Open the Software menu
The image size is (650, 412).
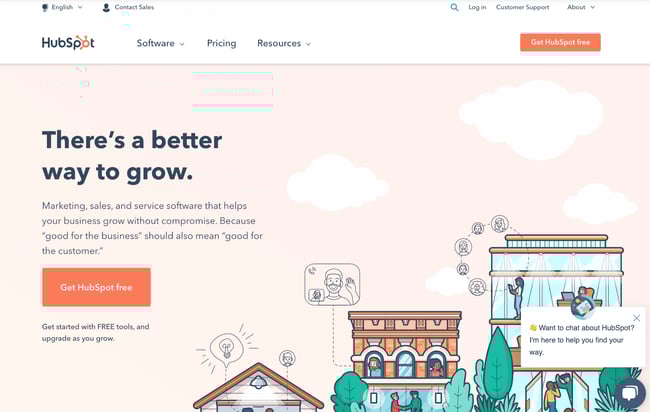[x=161, y=43]
